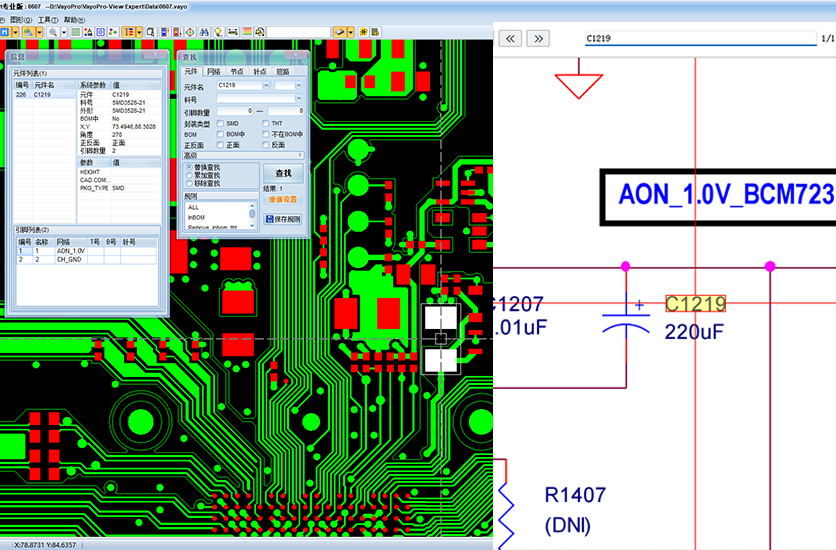This screenshot has height=550, width=836.
Task: Click the binoculars find icon in toolbar
Action: (204, 32)
